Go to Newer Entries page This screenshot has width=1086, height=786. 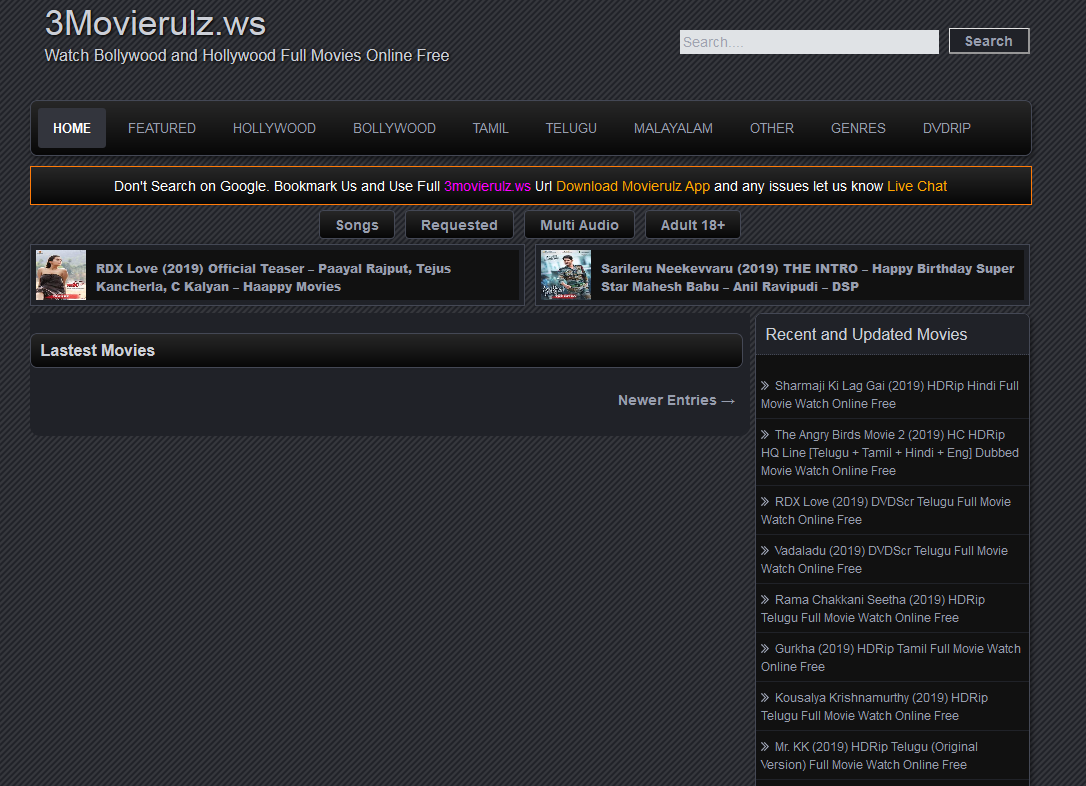676,400
